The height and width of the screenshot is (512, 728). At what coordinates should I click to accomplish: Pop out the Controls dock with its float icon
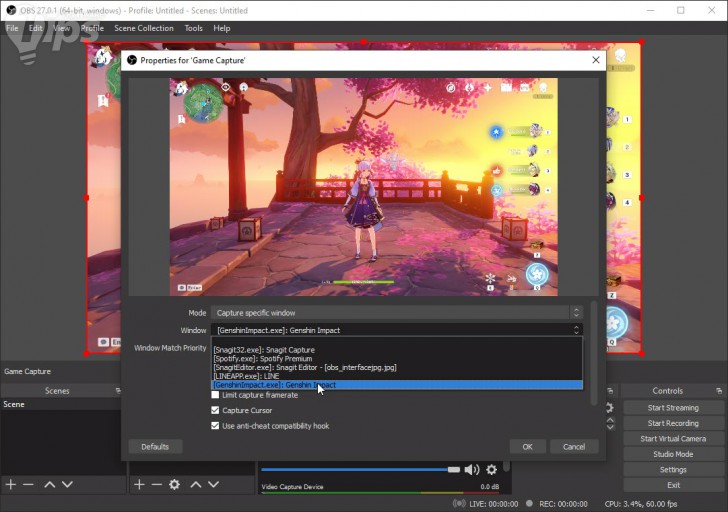(719, 391)
